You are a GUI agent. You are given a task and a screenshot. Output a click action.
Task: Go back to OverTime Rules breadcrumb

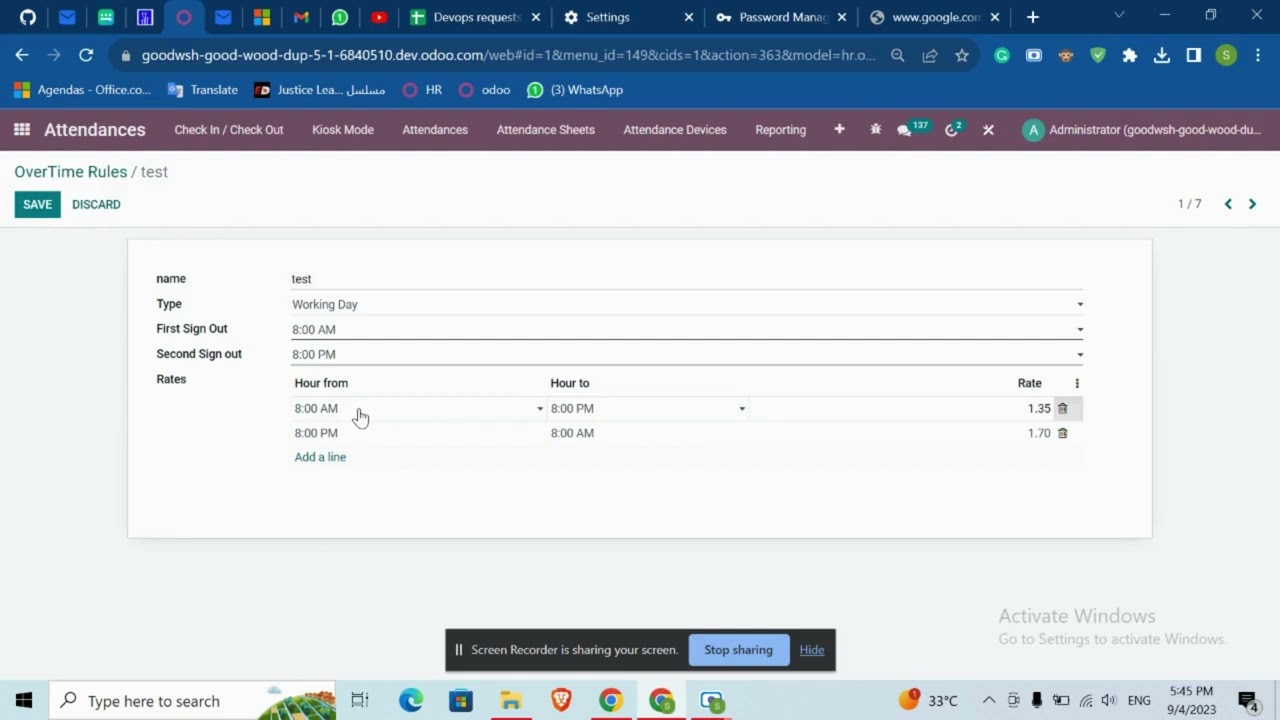(71, 172)
